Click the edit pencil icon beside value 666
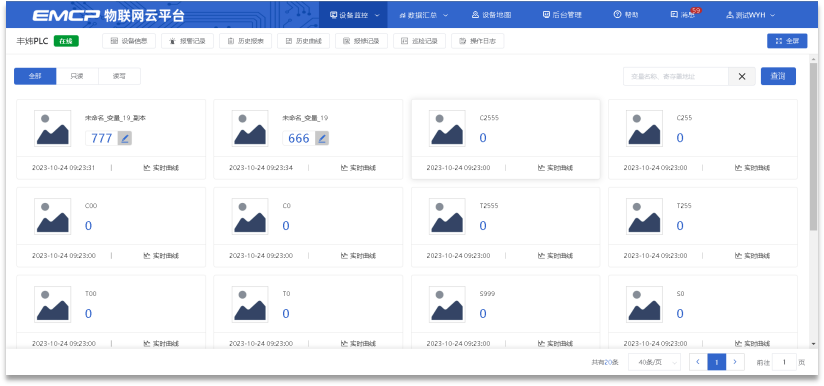This screenshot has width=824, height=386. 322,138
